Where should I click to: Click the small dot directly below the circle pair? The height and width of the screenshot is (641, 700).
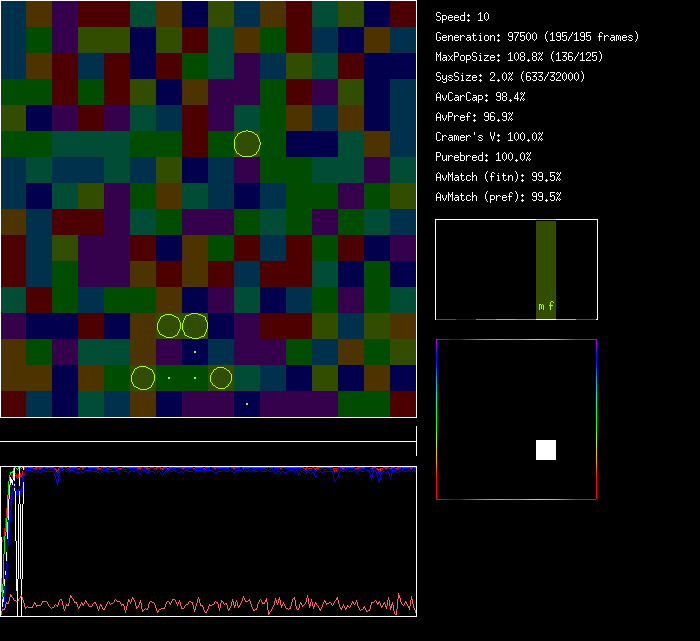coord(195,352)
